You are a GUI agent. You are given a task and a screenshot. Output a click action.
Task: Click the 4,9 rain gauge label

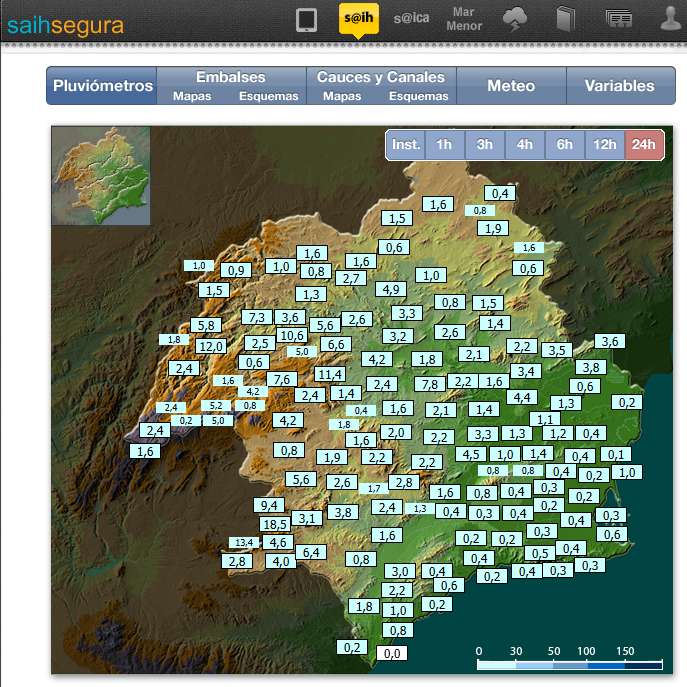tap(391, 289)
